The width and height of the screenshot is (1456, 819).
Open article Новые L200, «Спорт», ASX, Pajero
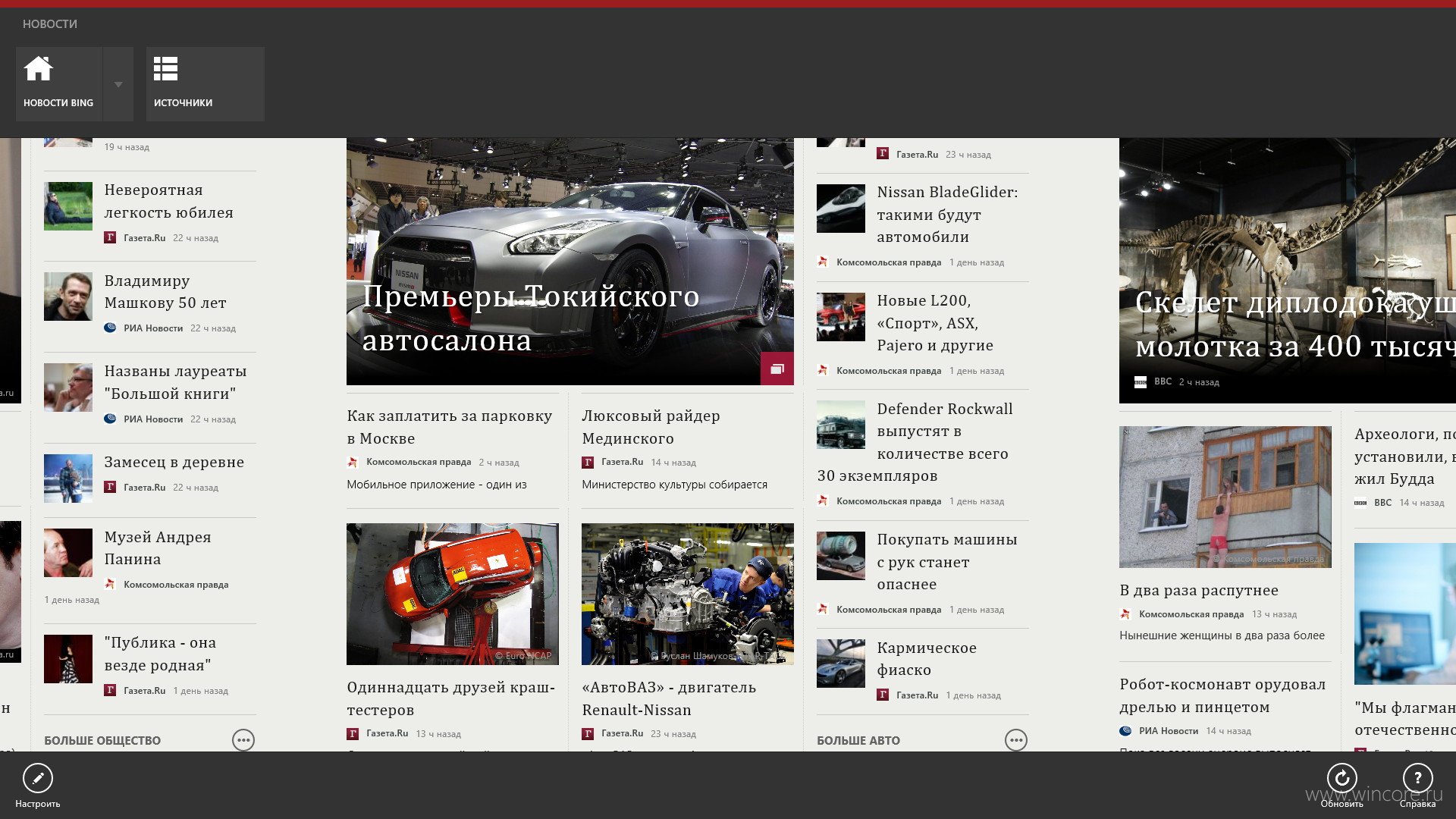[935, 322]
